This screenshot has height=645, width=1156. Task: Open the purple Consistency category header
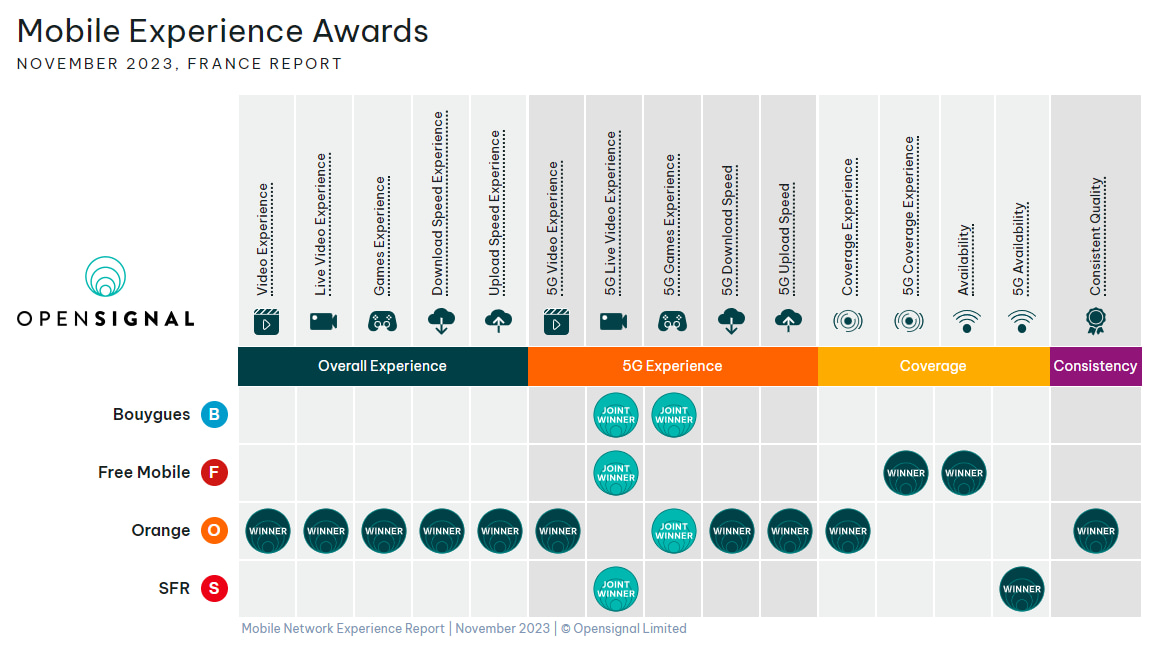pos(1095,366)
